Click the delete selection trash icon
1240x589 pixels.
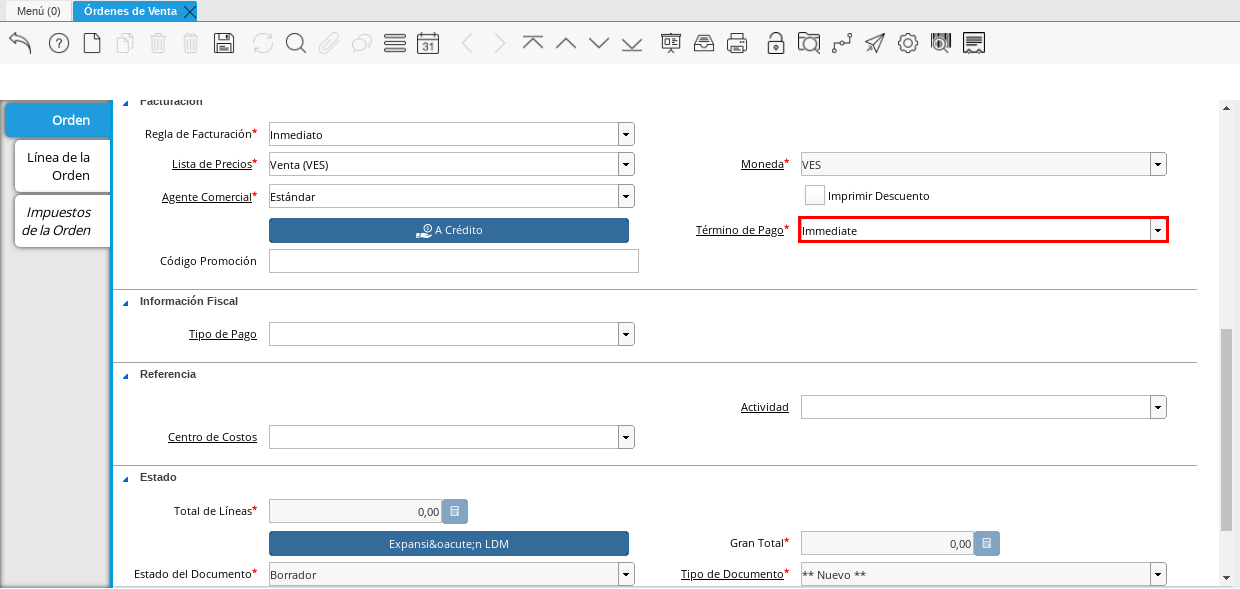[191, 43]
